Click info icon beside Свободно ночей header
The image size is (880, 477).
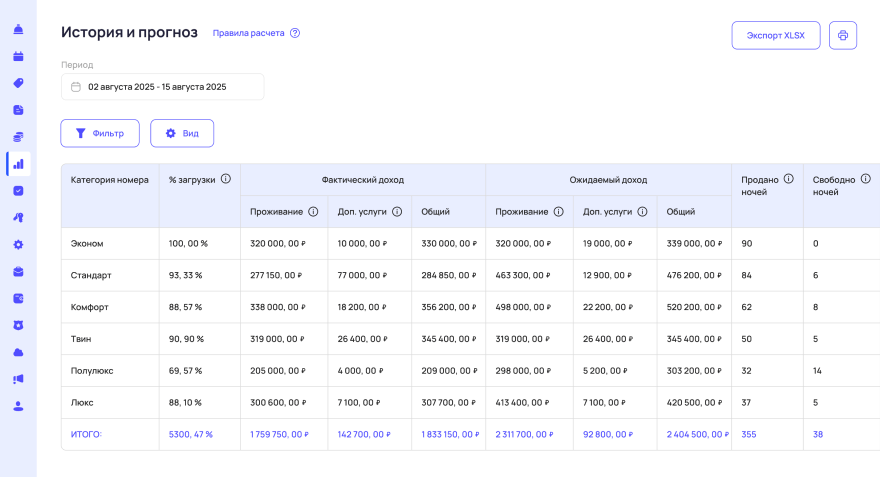pos(866,179)
